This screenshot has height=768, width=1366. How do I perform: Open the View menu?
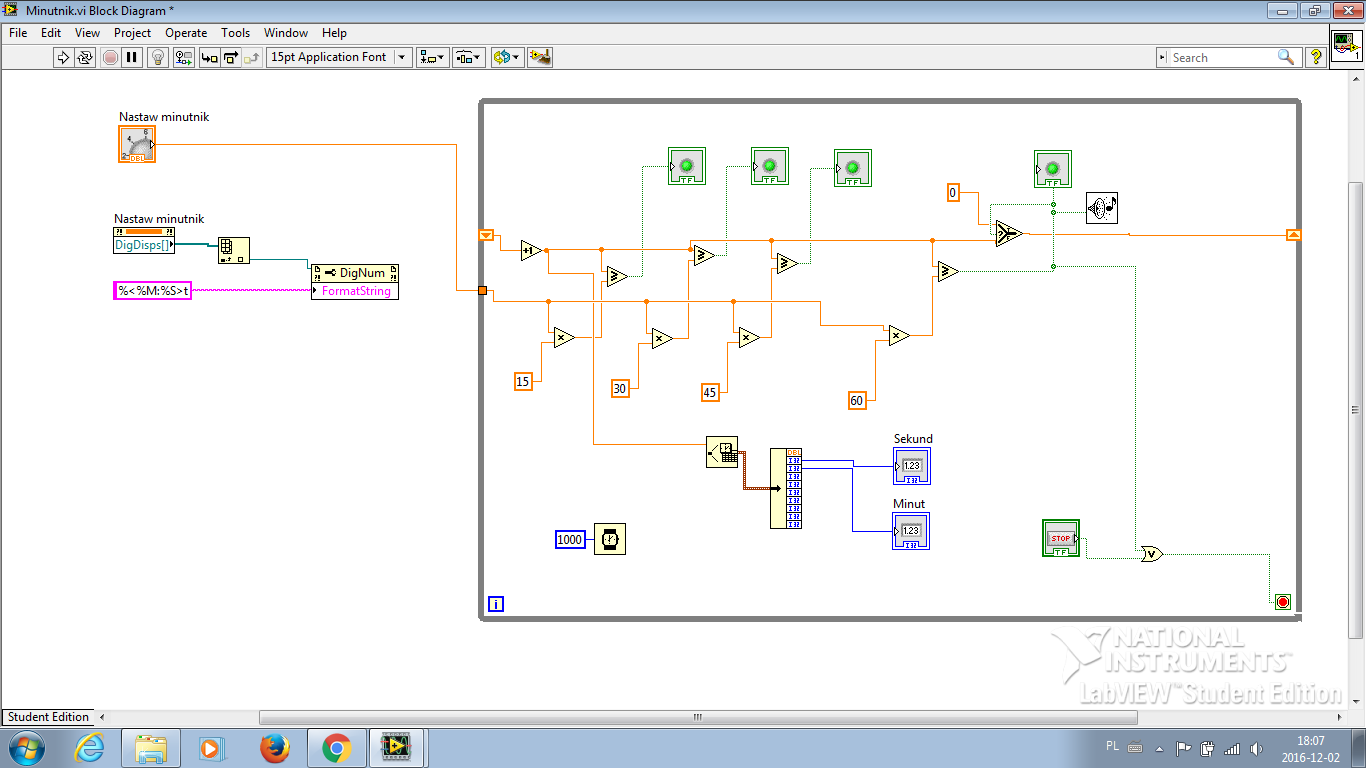pyautogui.click(x=87, y=33)
